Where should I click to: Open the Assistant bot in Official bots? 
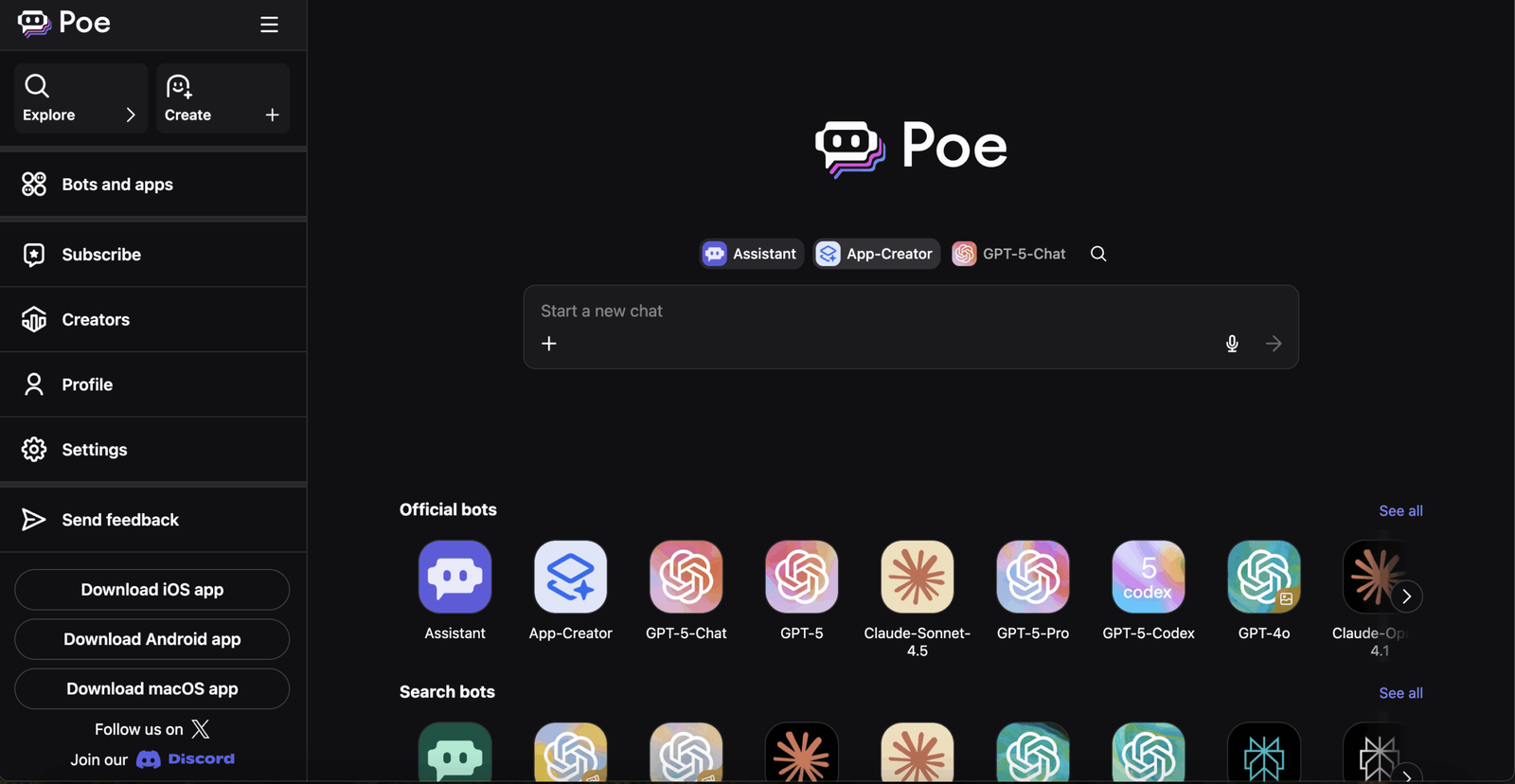(455, 591)
